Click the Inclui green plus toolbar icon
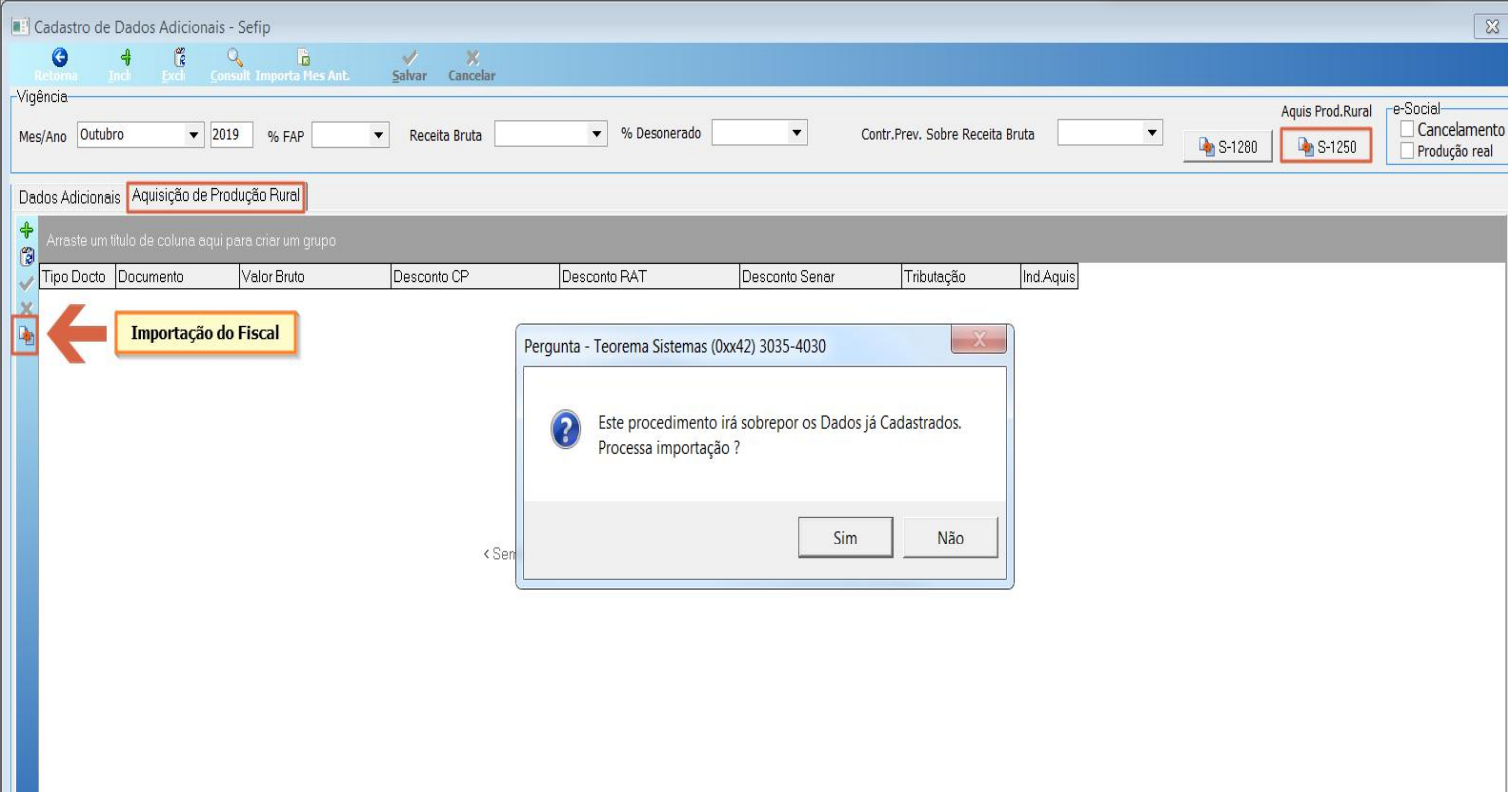The height and width of the screenshot is (792, 1508). pos(126,58)
